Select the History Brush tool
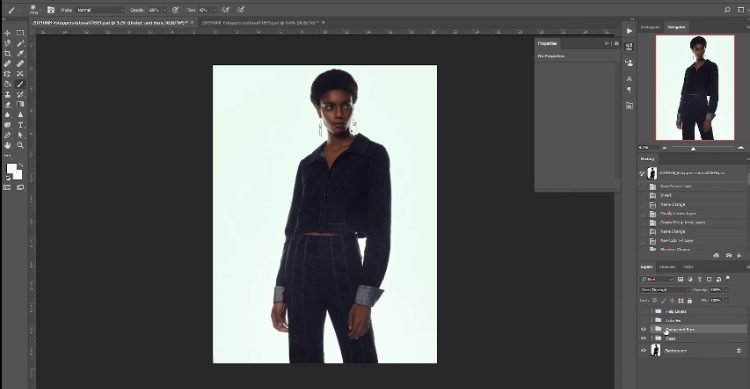Image resolution: width=750 pixels, height=389 pixels. (20, 94)
